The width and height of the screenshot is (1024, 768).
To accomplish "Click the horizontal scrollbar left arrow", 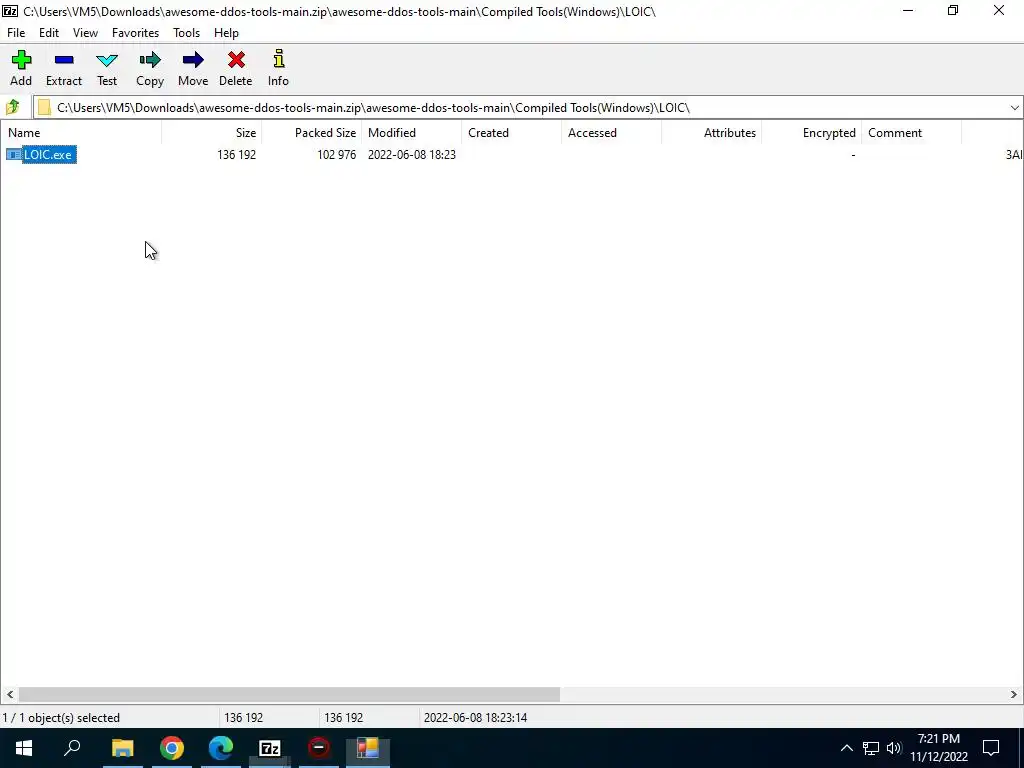I will (10, 694).
